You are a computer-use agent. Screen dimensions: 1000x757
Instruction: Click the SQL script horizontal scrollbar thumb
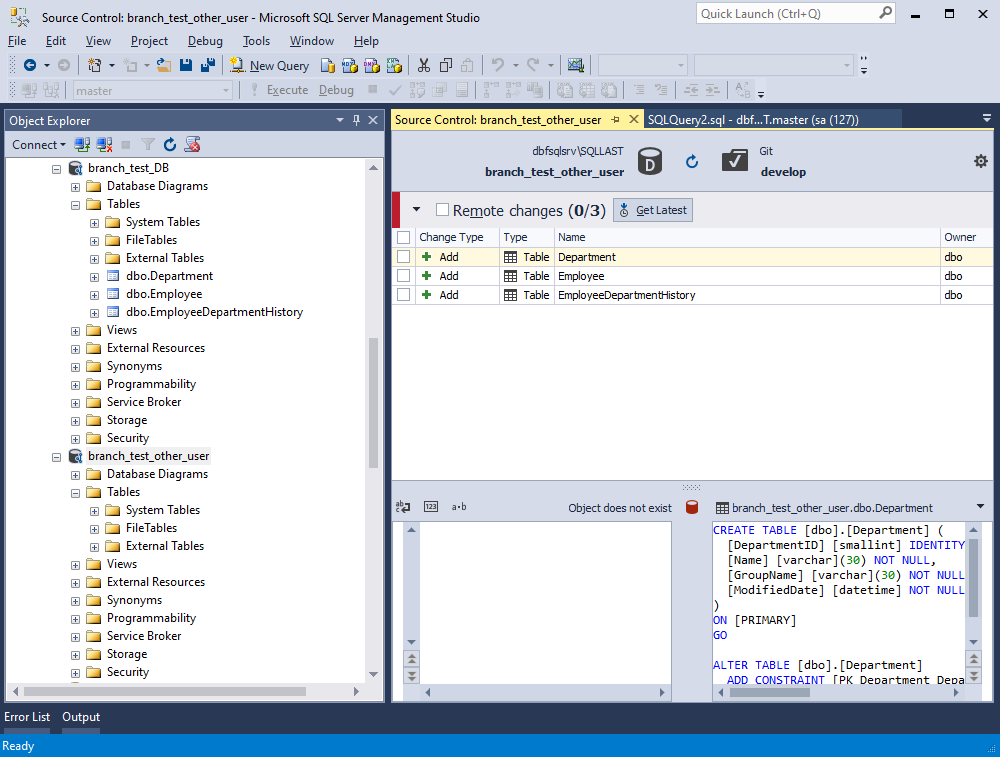pos(770,692)
